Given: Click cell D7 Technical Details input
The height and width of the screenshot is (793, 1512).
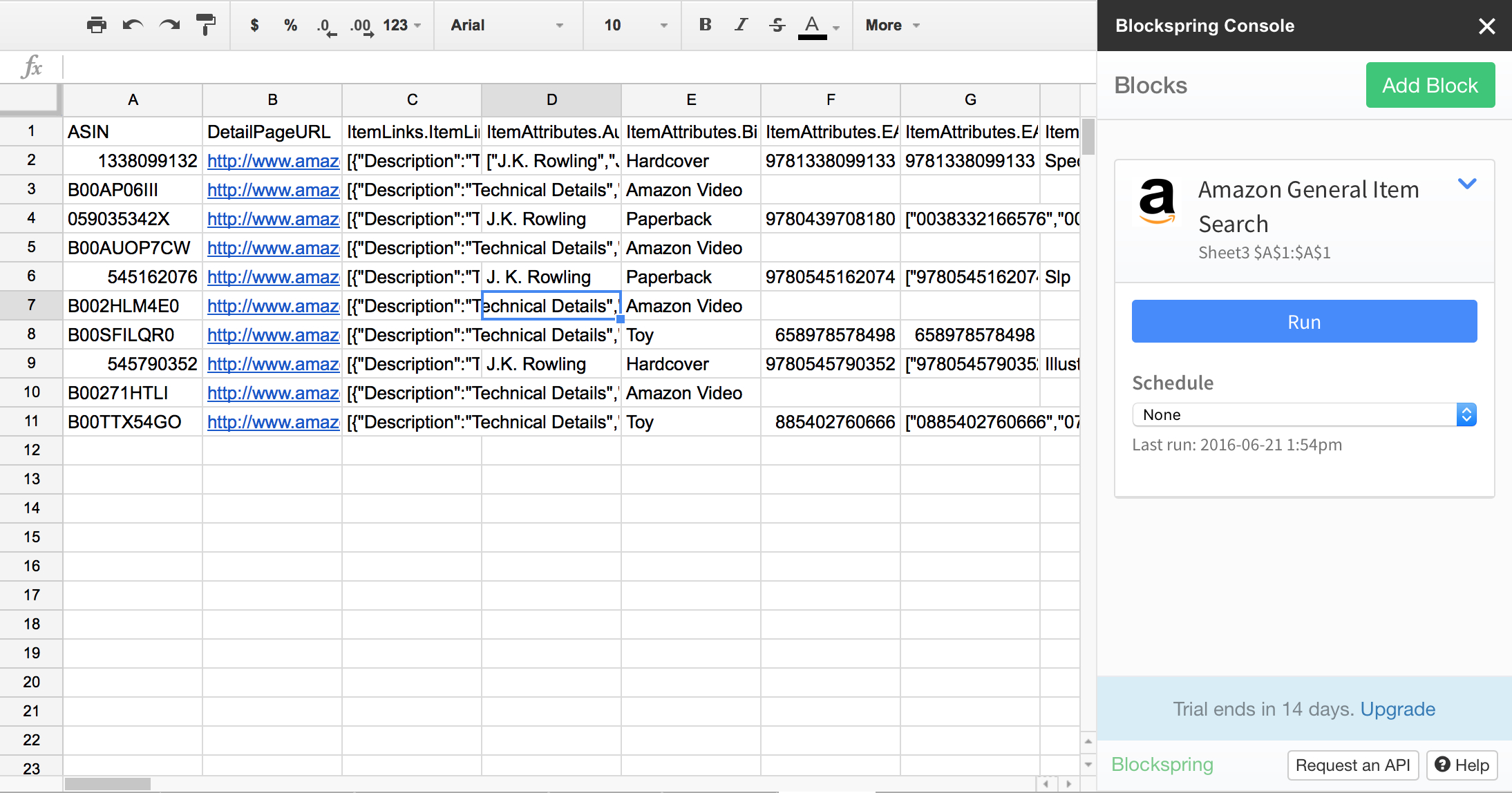Looking at the screenshot, I should [550, 306].
